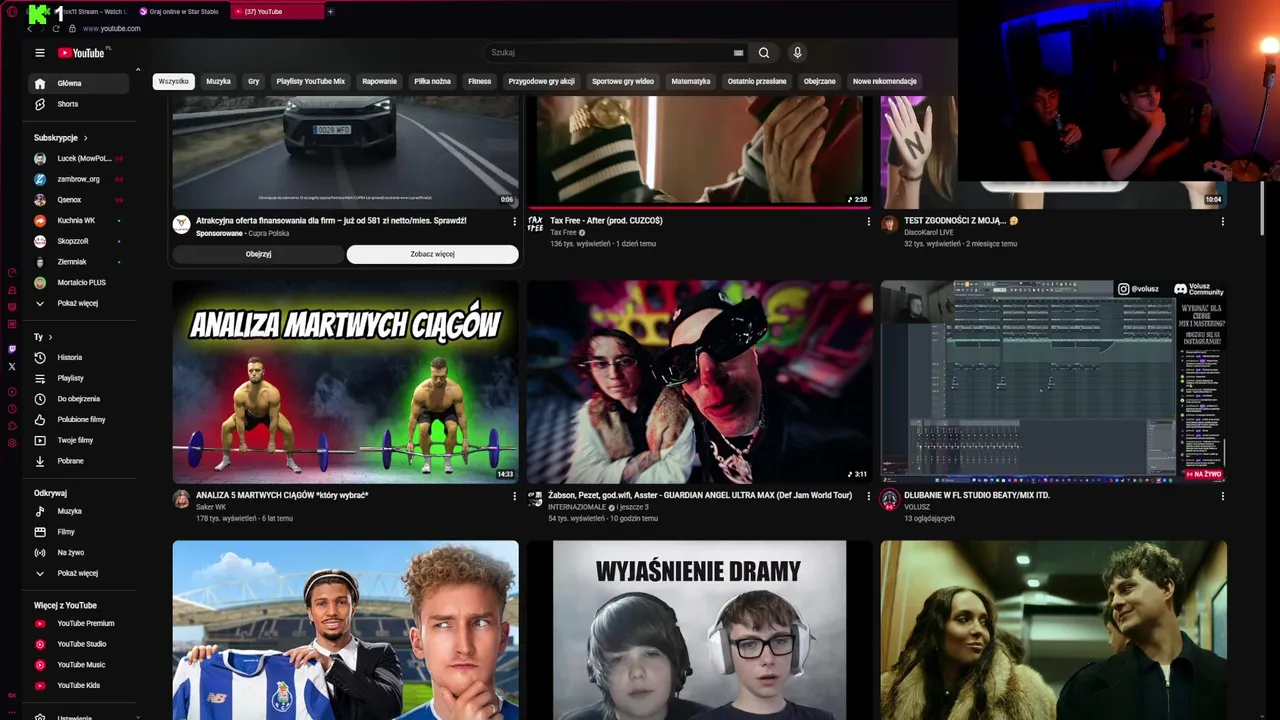Select the Muzyka filter chip

218,81
